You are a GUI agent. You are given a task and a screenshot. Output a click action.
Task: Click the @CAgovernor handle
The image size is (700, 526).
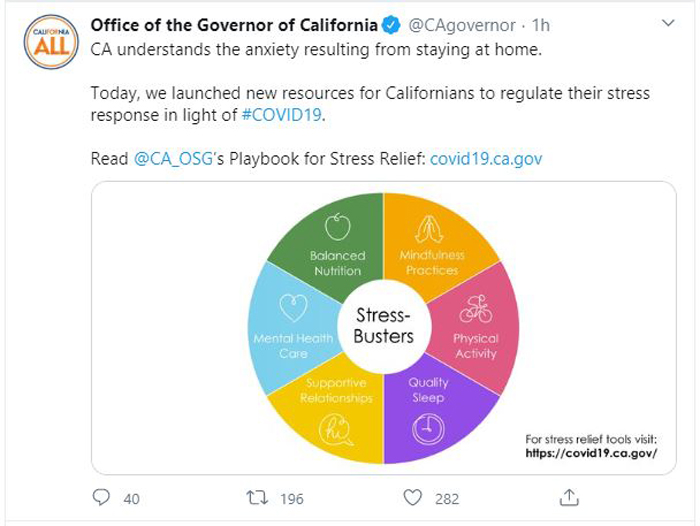click(x=462, y=25)
